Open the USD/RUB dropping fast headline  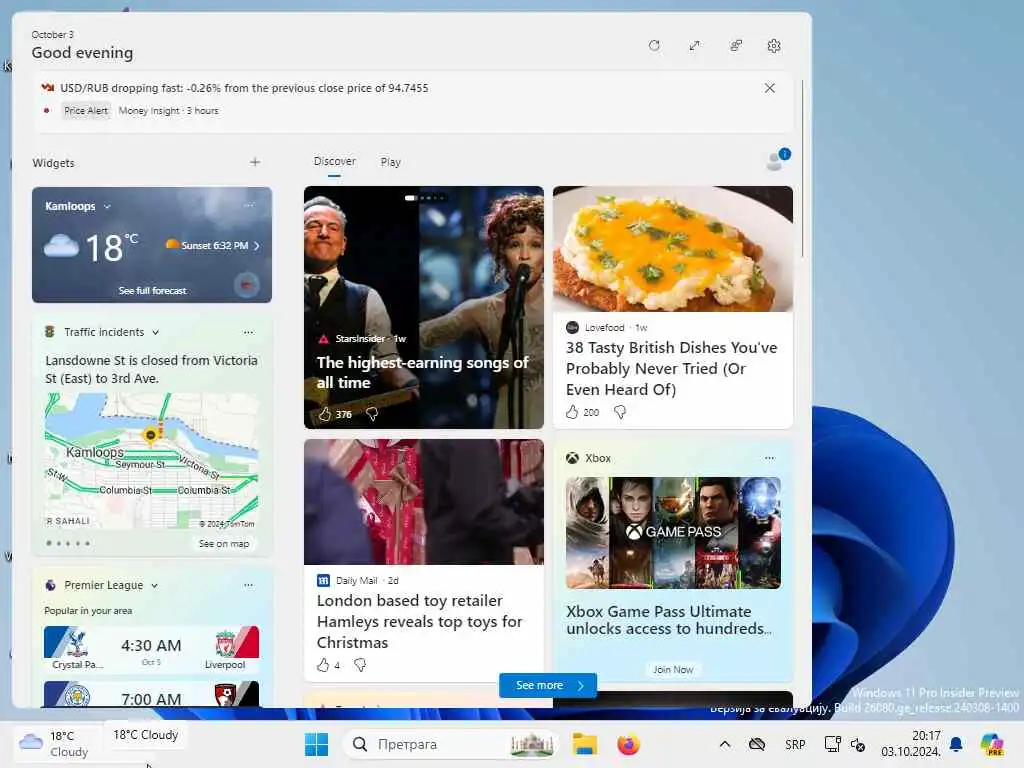click(x=244, y=88)
